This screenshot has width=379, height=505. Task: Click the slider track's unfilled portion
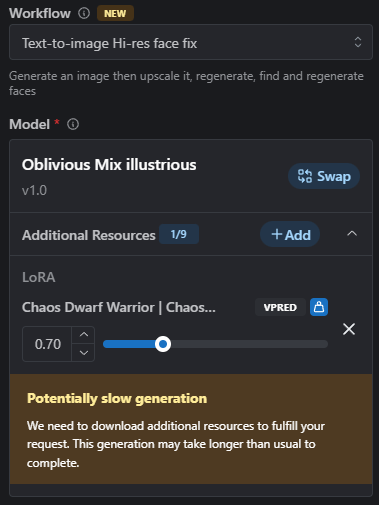[x=249, y=344]
